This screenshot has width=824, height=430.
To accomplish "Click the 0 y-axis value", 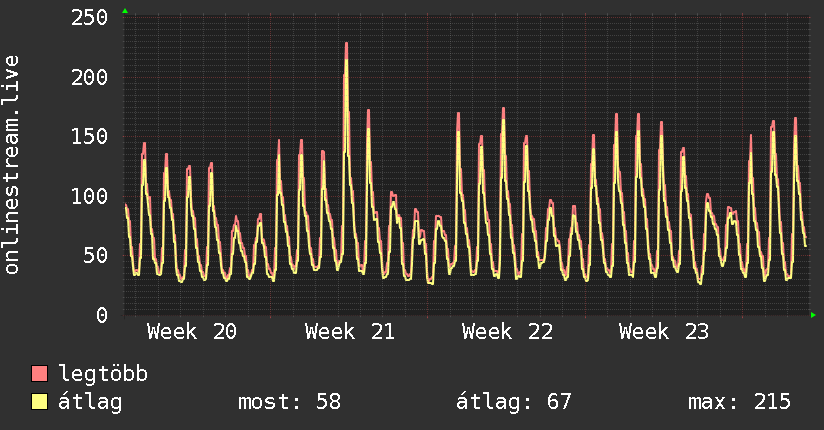I will [x=102, y=315].
